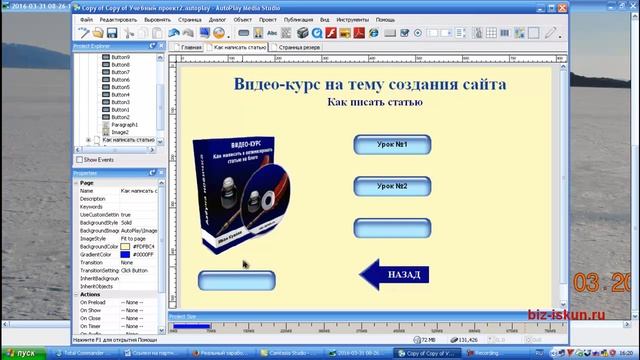Image resolution: width=640 pixels, height=360 pixels.
Task: Insert a Label object using Abc icon
Action: 272,33
